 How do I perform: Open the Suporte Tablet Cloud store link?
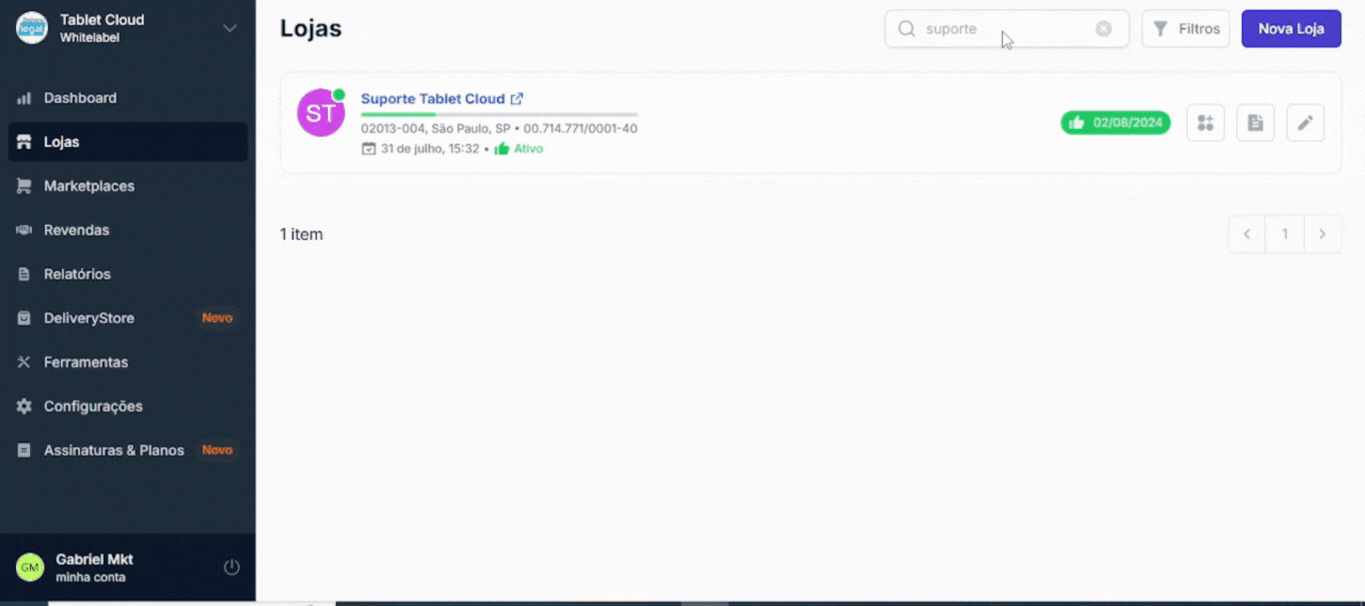[433, 99]
